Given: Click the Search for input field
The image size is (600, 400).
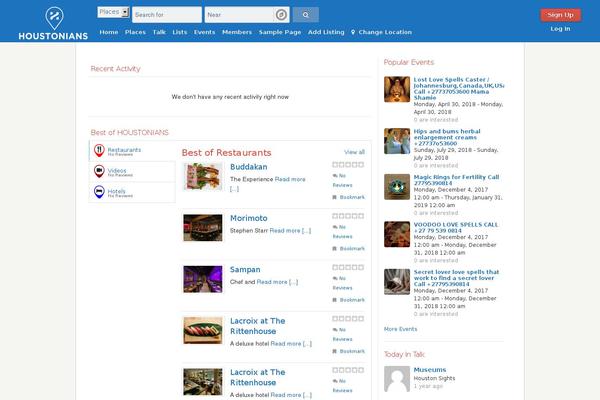Looking at the screenshot, I should click(x=167, y=15).
